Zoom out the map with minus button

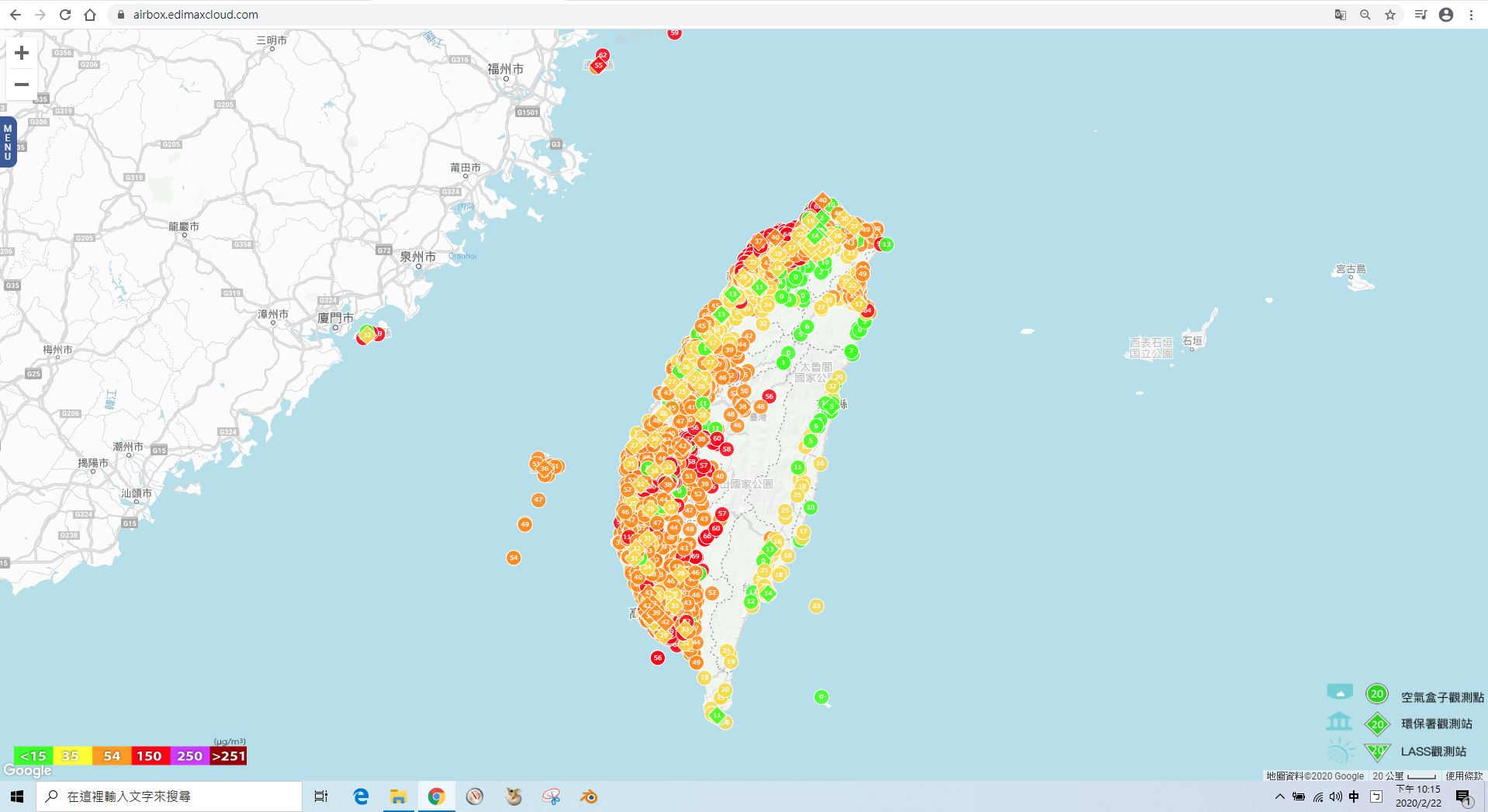click(22, 85)
